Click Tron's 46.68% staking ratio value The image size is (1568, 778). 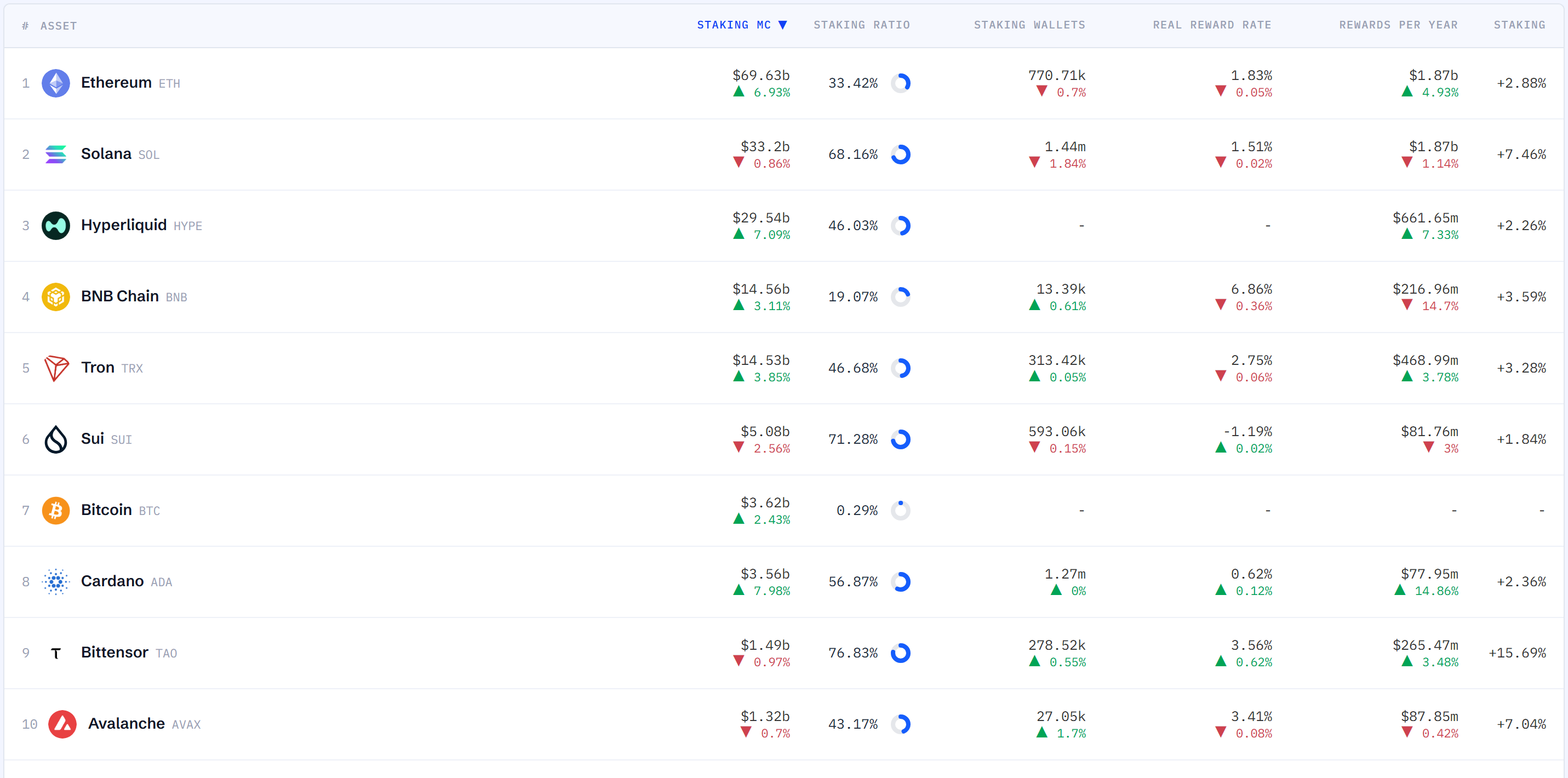pos(853,368)
